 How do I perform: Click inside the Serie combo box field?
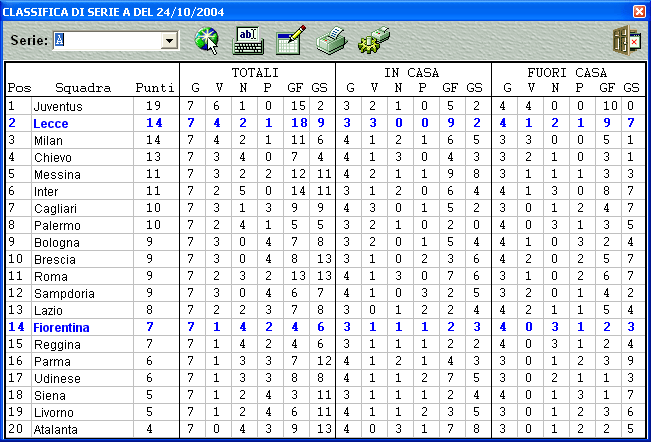point(106,40)
